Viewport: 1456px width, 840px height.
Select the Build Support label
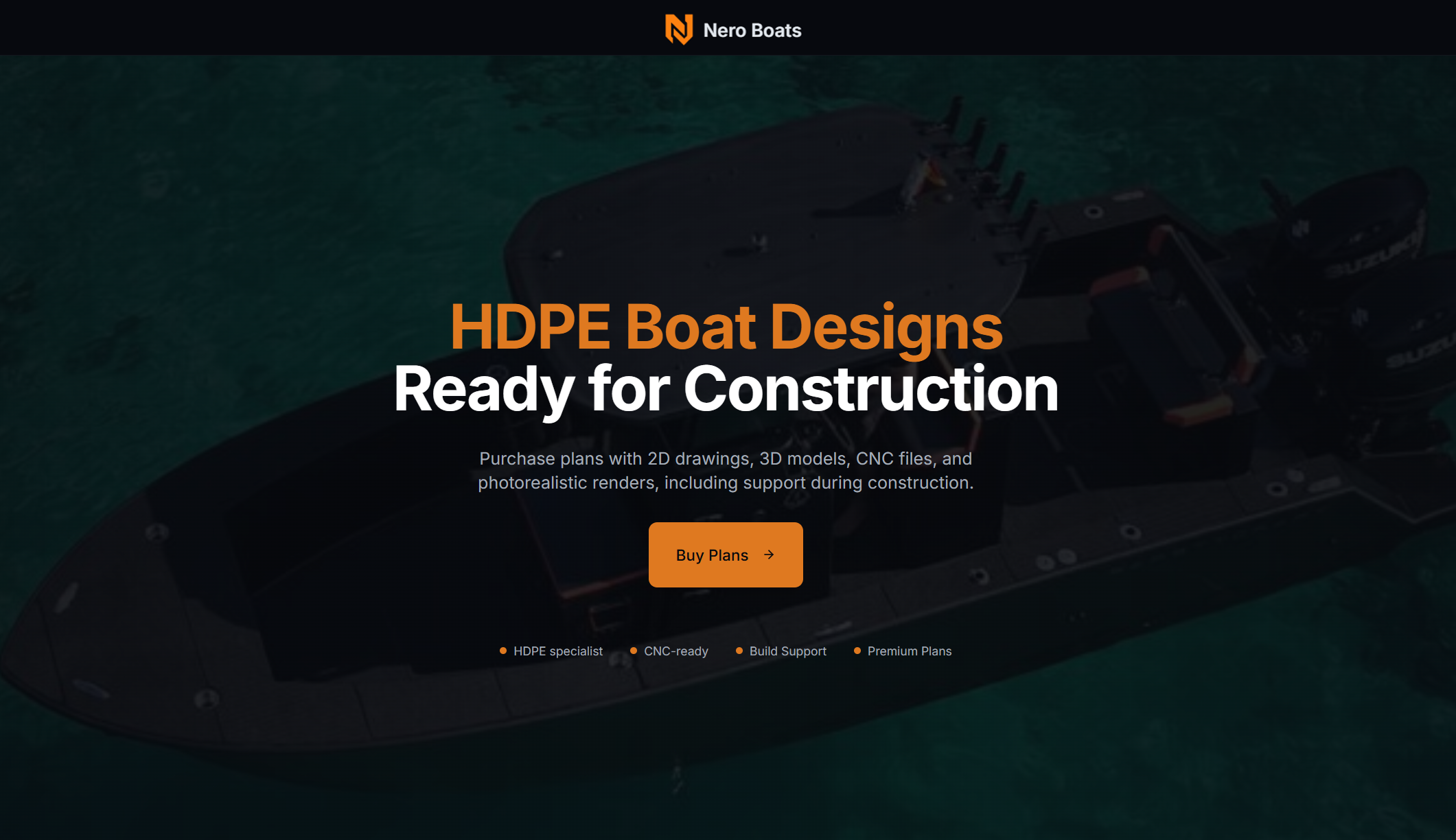point(787,651)
